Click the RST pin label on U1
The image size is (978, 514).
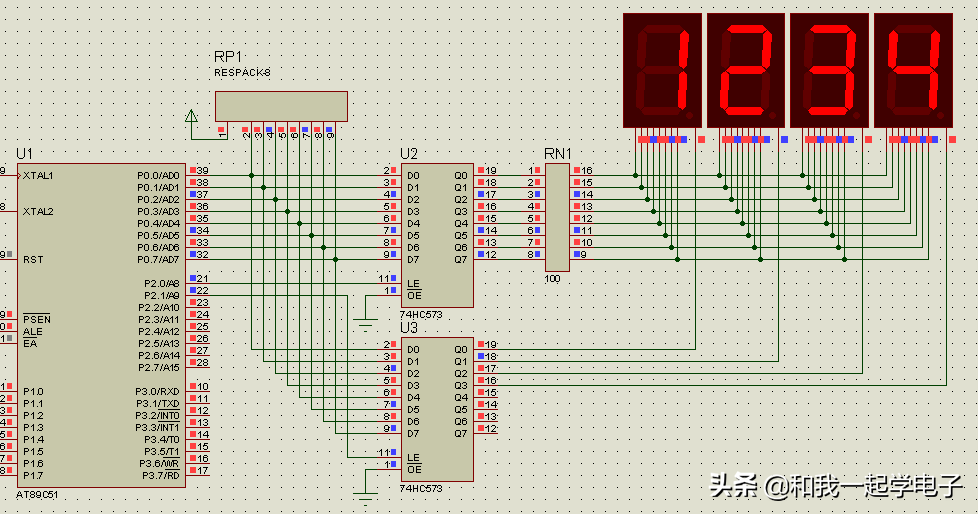click(33, 259)
